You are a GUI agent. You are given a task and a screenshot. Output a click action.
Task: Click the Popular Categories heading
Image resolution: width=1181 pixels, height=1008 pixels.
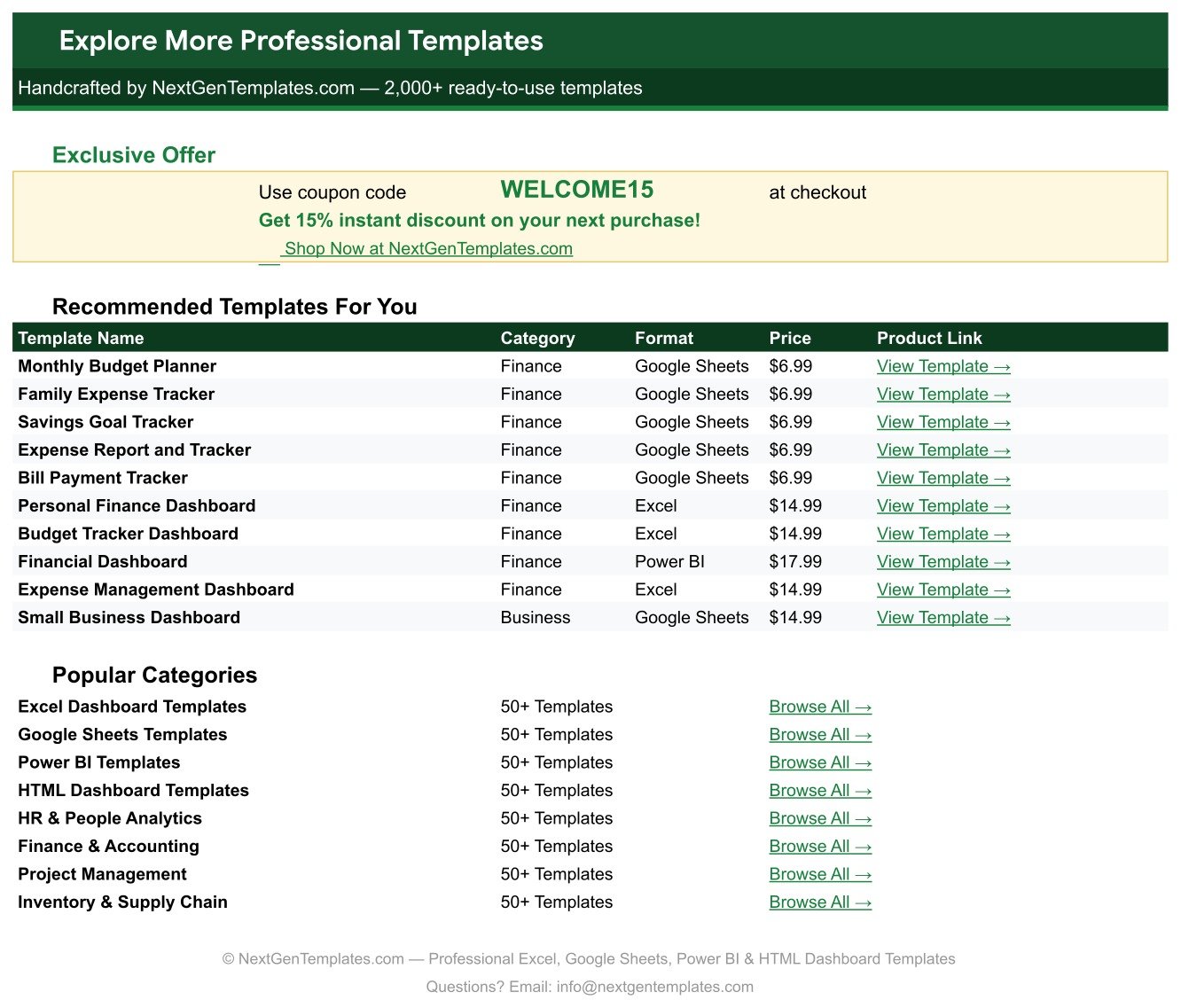coord(154,676)
